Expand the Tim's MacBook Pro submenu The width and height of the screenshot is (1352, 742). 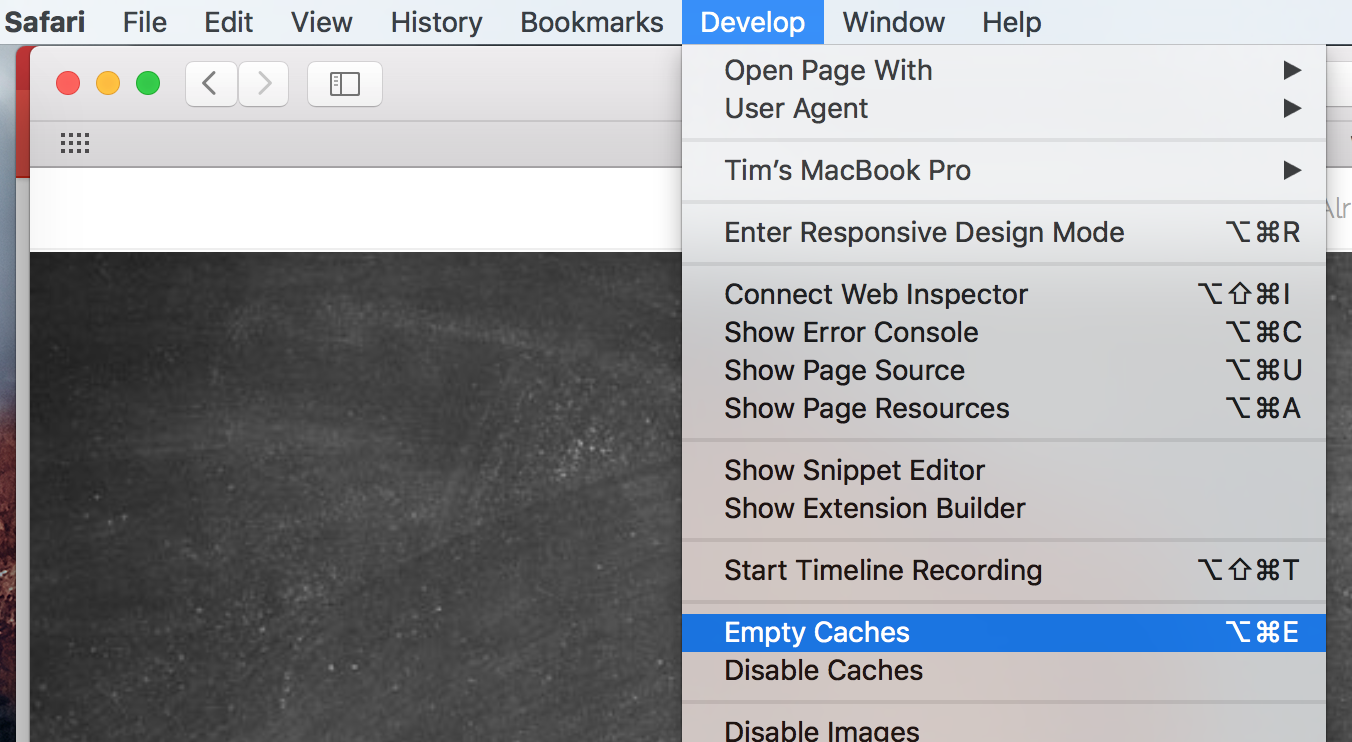pyautogui.click(x=1004, y=170)
